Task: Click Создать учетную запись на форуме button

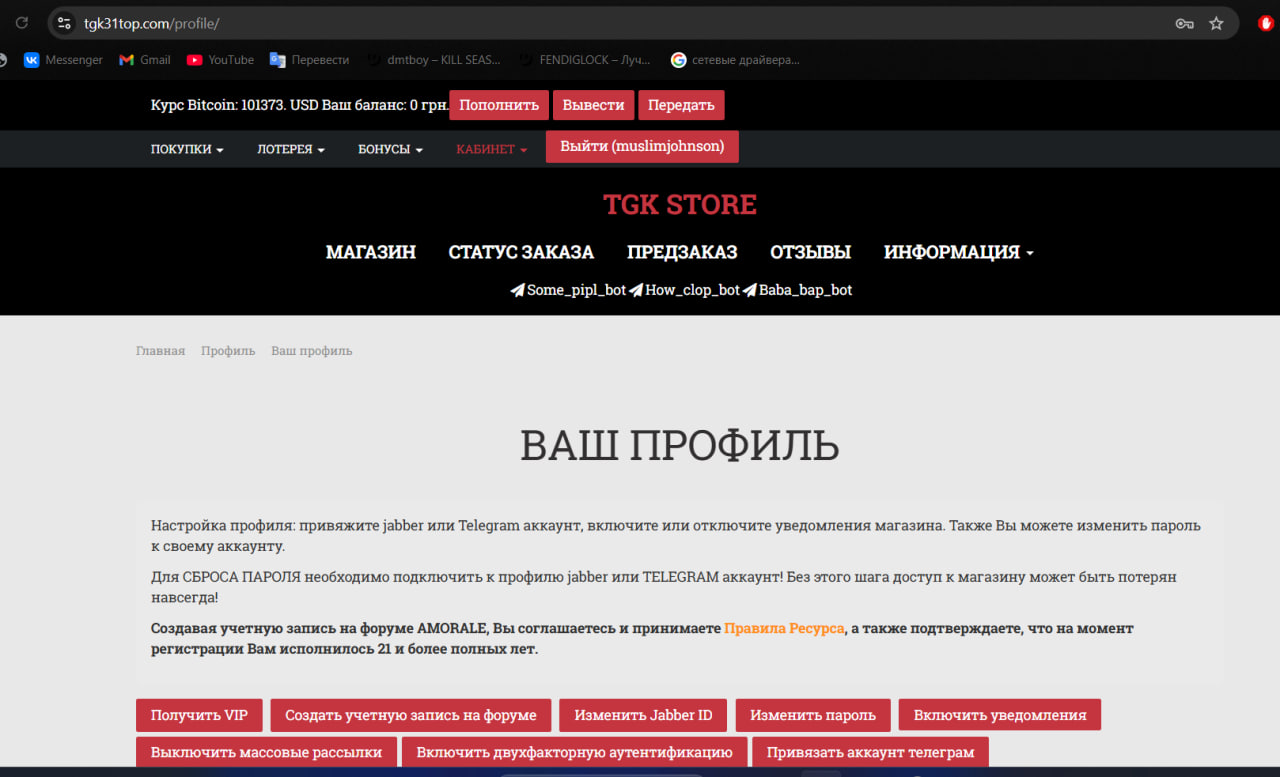Action: pyautogui.click(x=411, y=715)
